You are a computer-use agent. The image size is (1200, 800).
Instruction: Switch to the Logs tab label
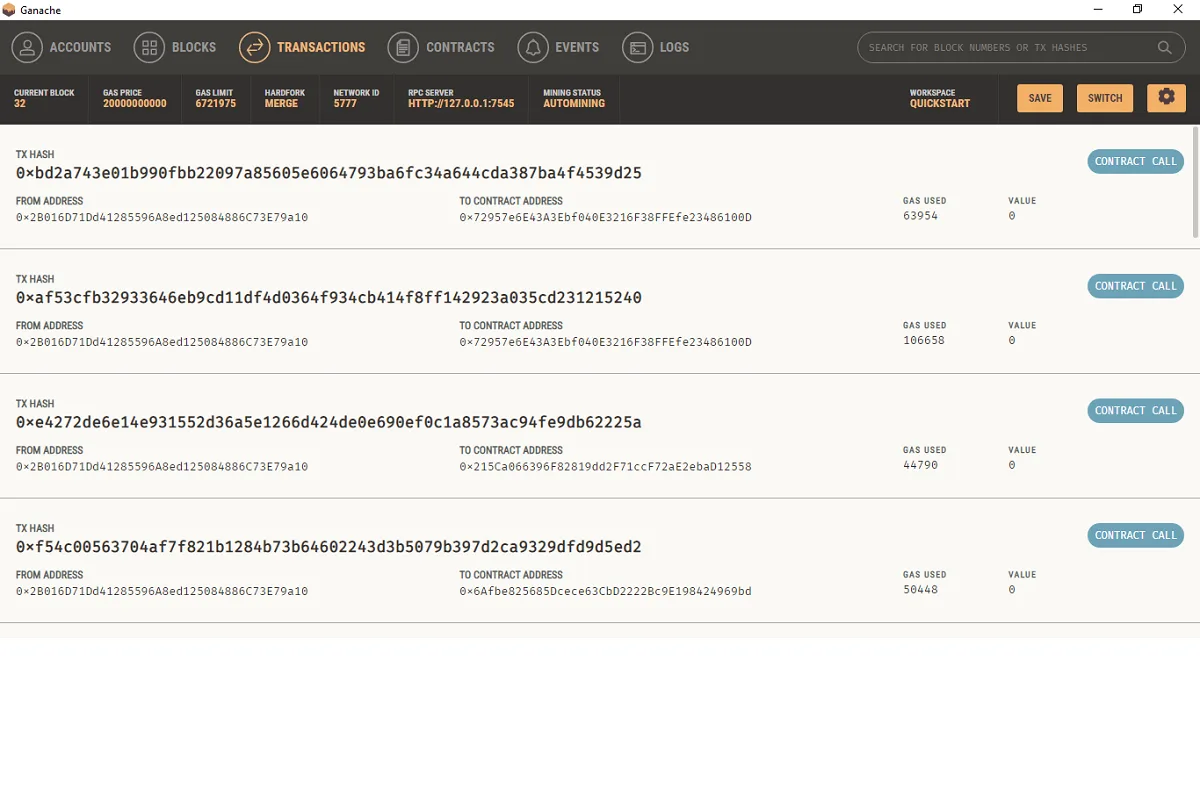[x=674, y=47]
